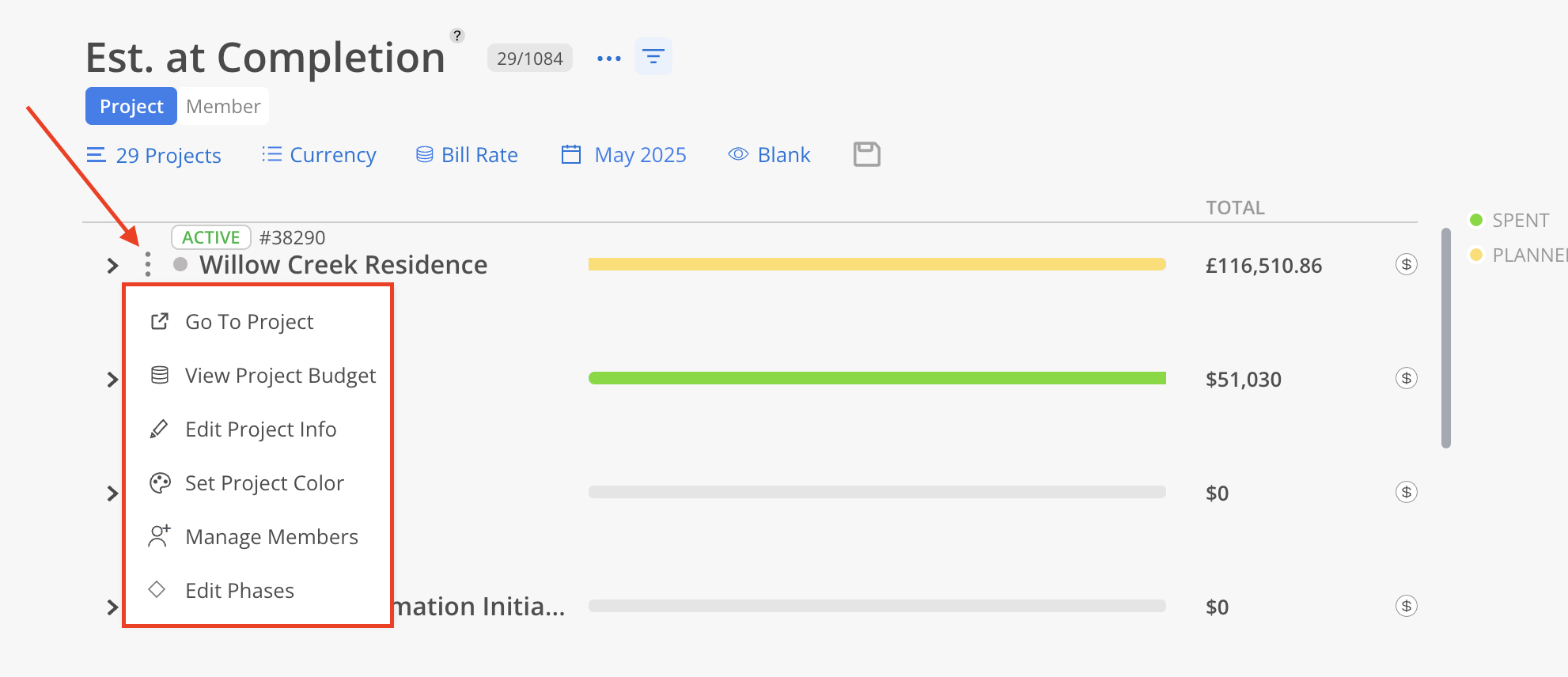The width and height of the screenshot is (1568, 677).
Task: Click dollar icon on Willow Creek row
Action: (x=1406, y=264)
